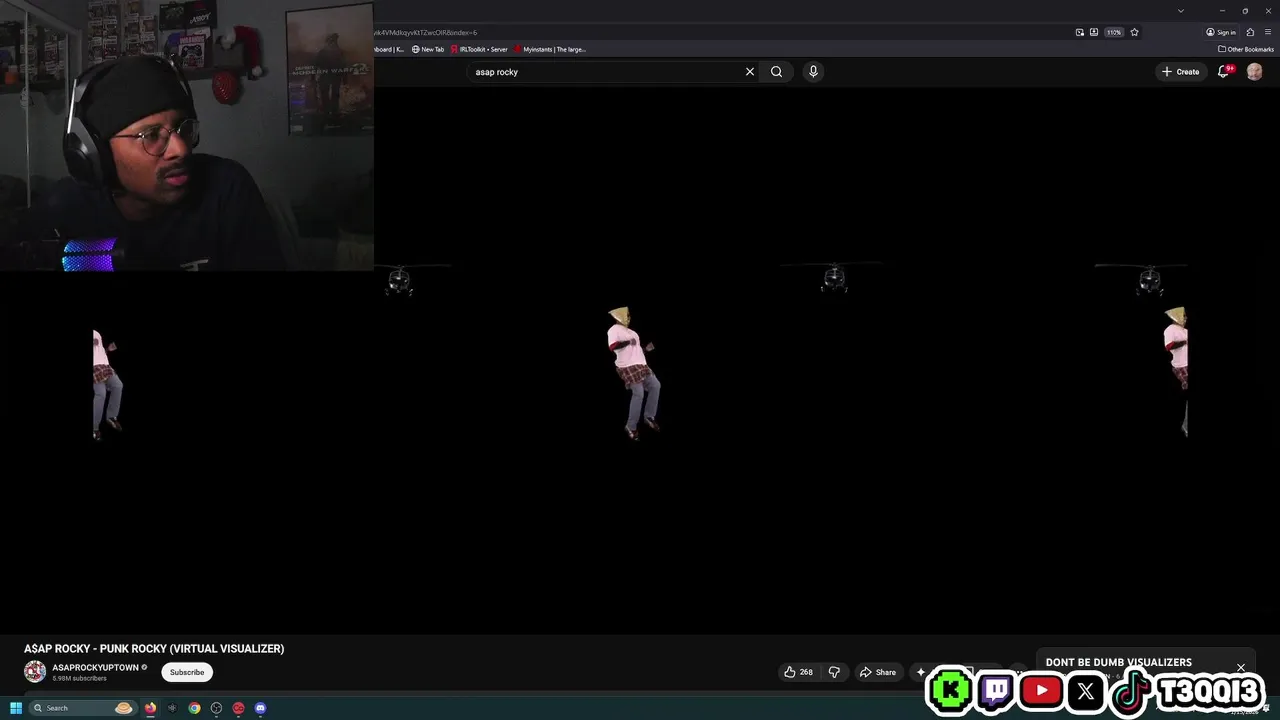
Task: Clear the YouTube search box text
Action: coord(749,72)
